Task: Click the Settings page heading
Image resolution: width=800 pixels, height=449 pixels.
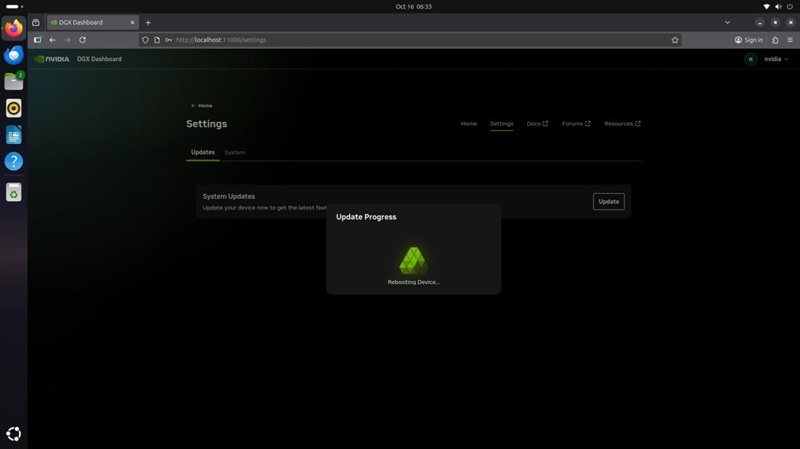Action: coord(206,124)
